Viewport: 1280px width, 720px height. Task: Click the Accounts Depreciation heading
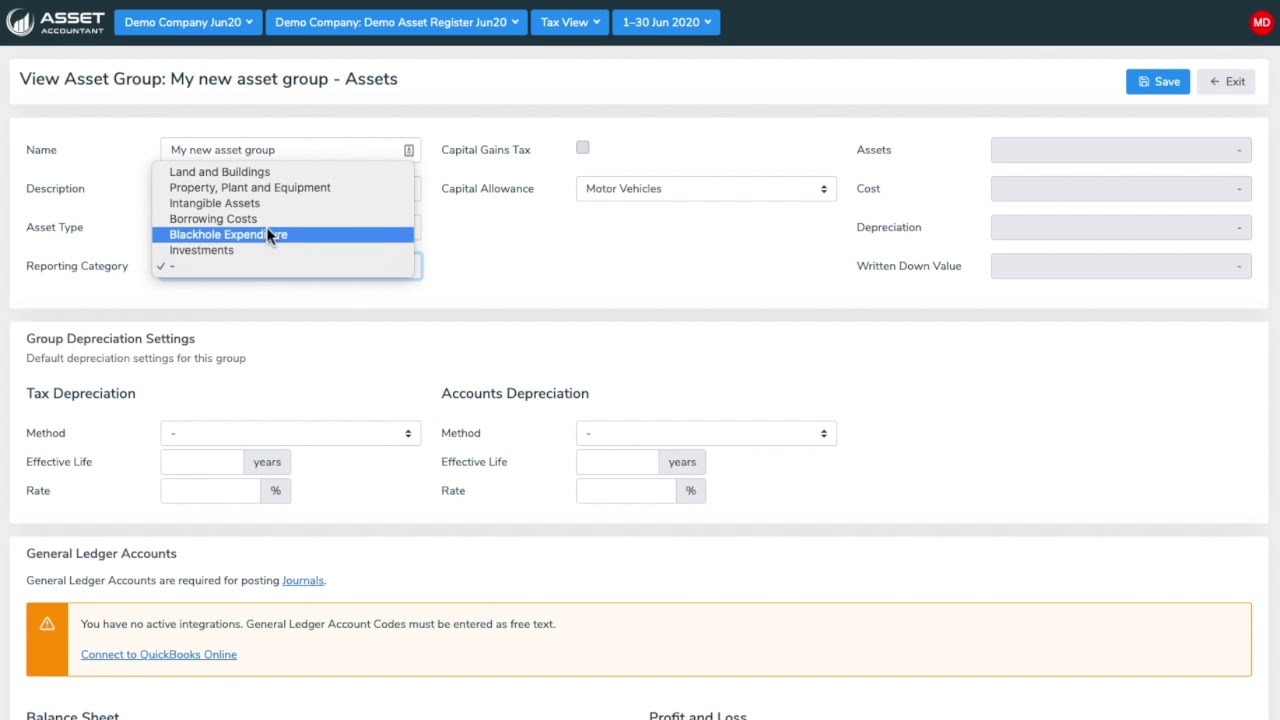pyautogui.click(x=515, y=394)
